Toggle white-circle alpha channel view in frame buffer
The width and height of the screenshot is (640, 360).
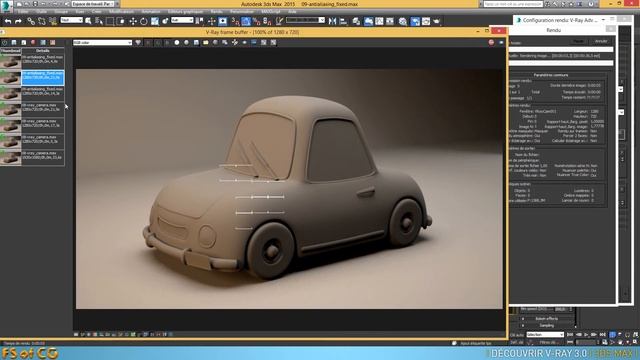pyautogui.click(x=177, y=42)
